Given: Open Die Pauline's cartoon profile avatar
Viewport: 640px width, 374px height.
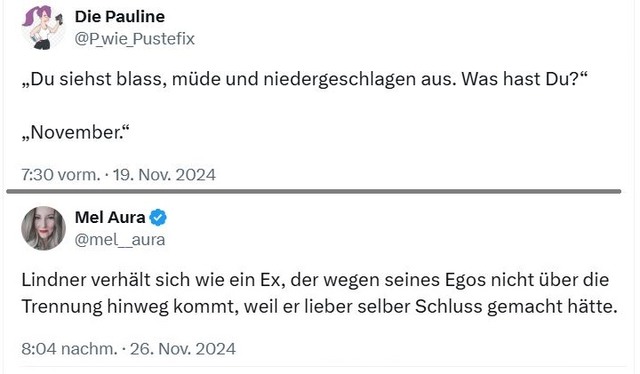Looking at the screenshot, I should click(43, 27).
